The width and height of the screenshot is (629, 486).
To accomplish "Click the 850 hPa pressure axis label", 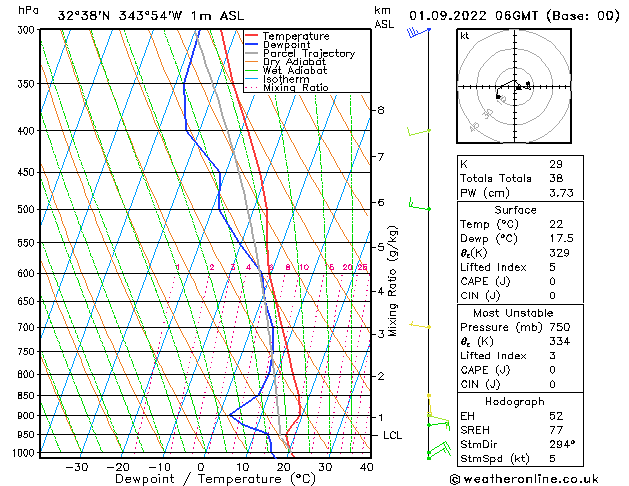I will click(x=26, y=395).
